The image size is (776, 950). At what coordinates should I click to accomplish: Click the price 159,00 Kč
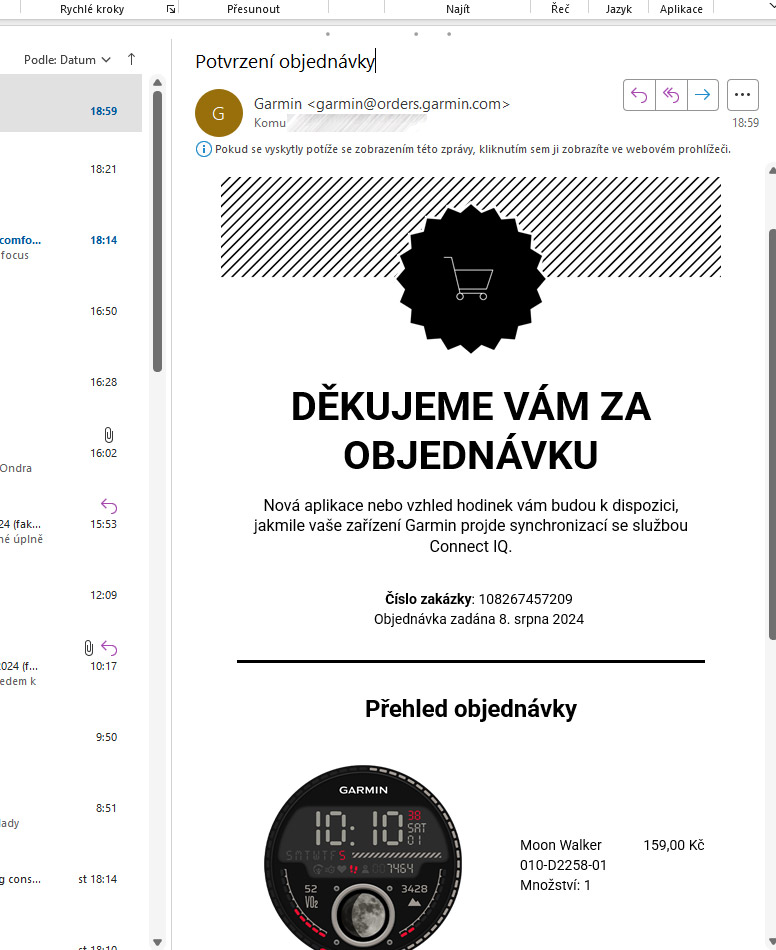point(674,845)
